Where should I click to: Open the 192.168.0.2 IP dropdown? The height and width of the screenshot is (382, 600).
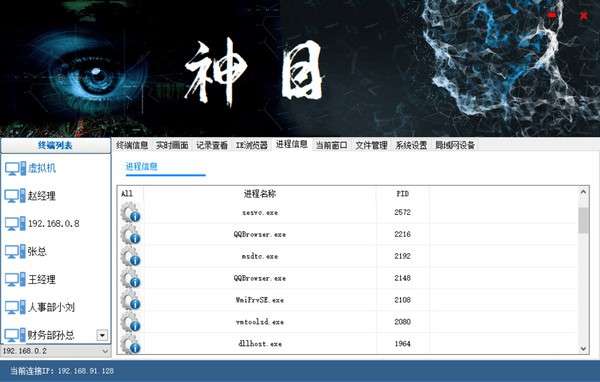pos(56,351)
